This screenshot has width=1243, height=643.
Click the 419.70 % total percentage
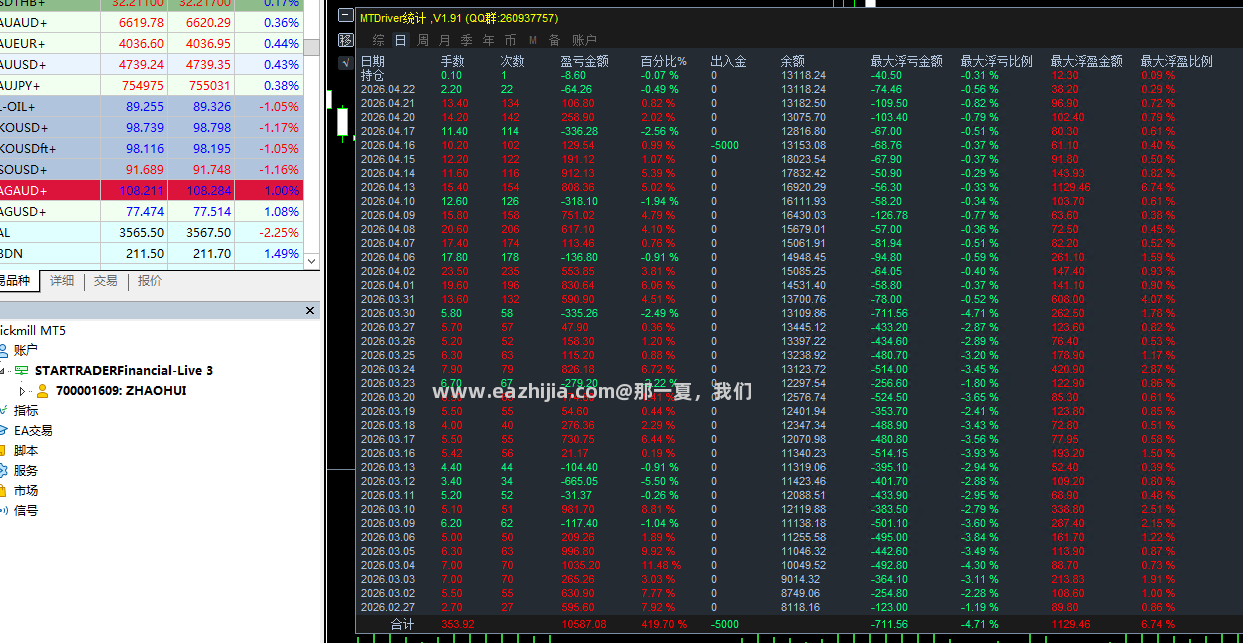665,624
